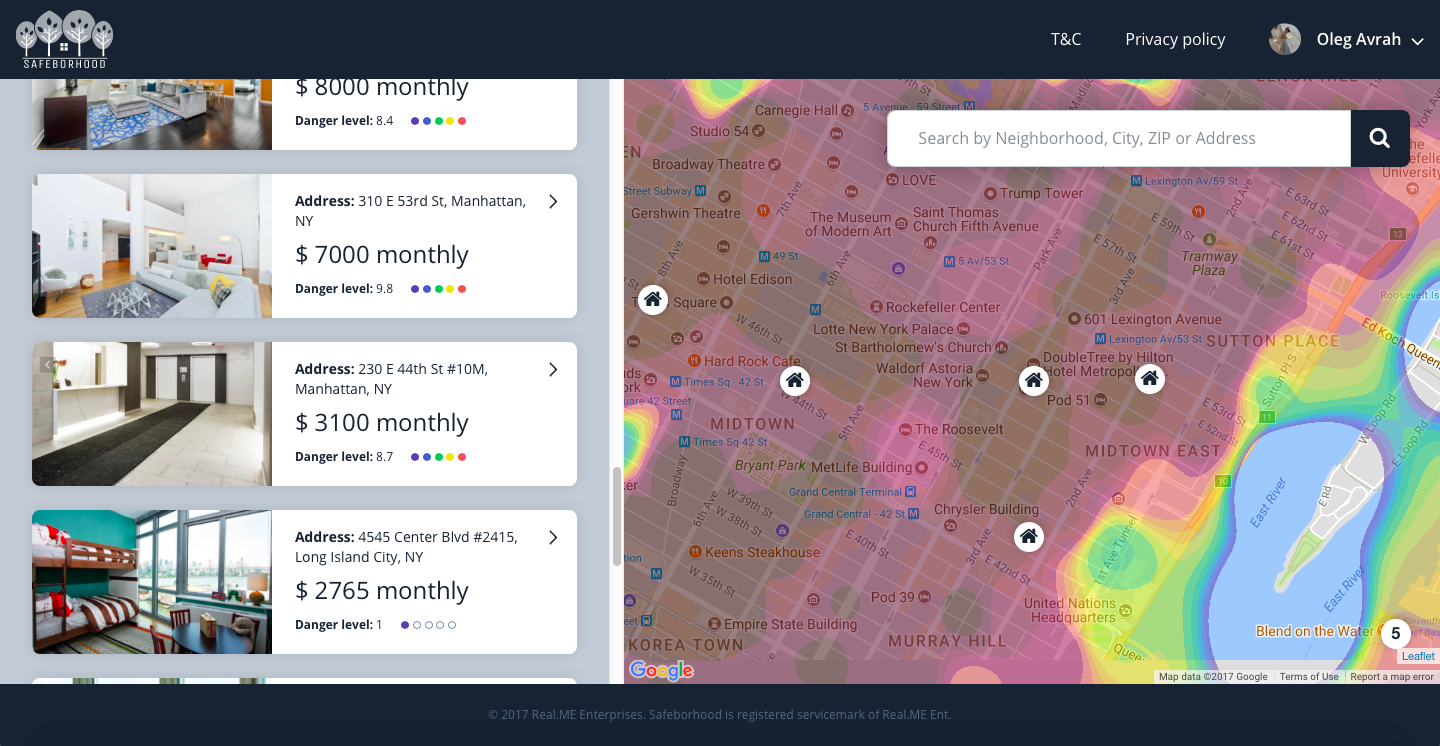Click the cluster marker labeled 5
Image resolution: width=1440 pixels, height=746 pixels.
(1396, 634)
